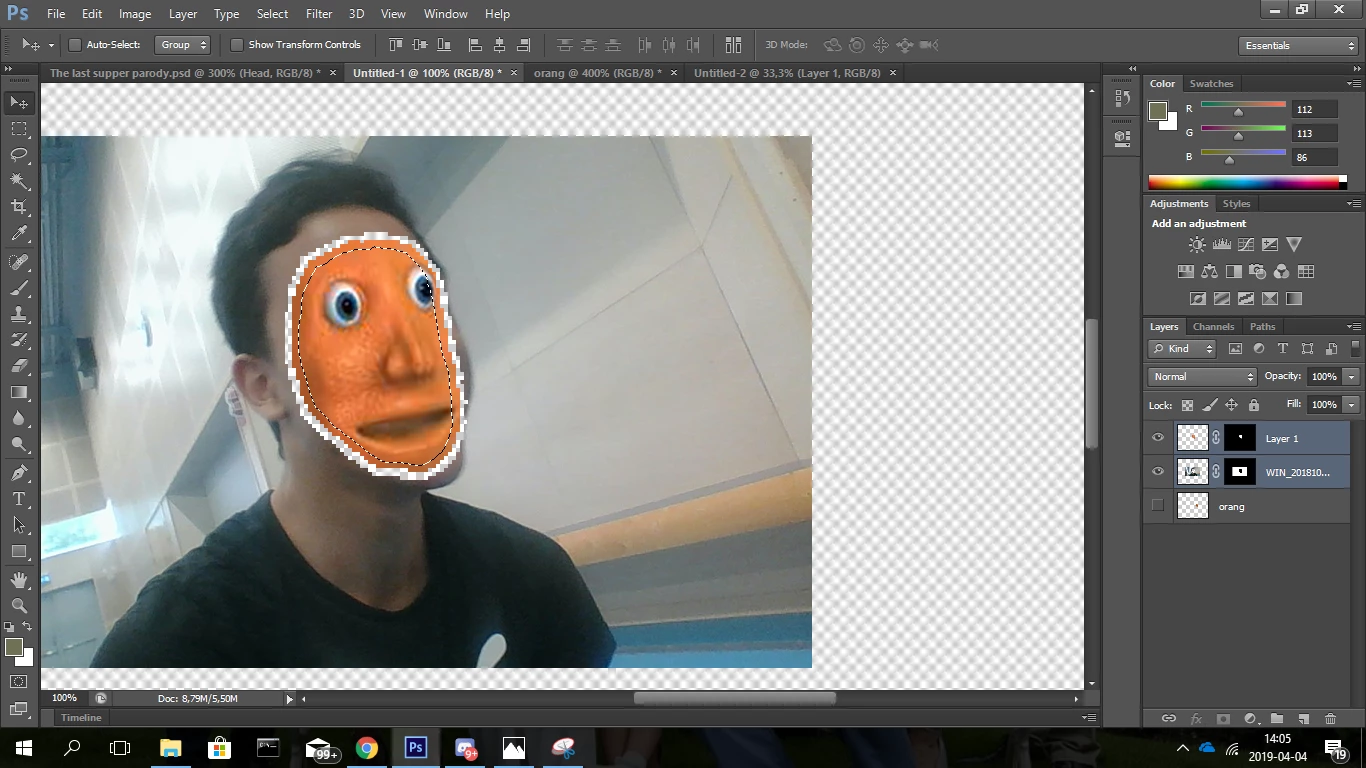Screen dimensions: 1366x768
Task: Hide the WIN_201810 layer eye icon
Action: coord(1158,472)
